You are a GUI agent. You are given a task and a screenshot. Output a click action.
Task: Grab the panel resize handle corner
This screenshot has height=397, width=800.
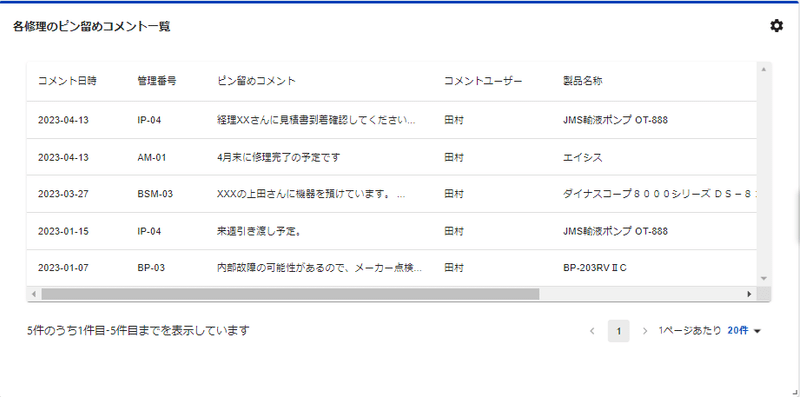tap(795, 392)
